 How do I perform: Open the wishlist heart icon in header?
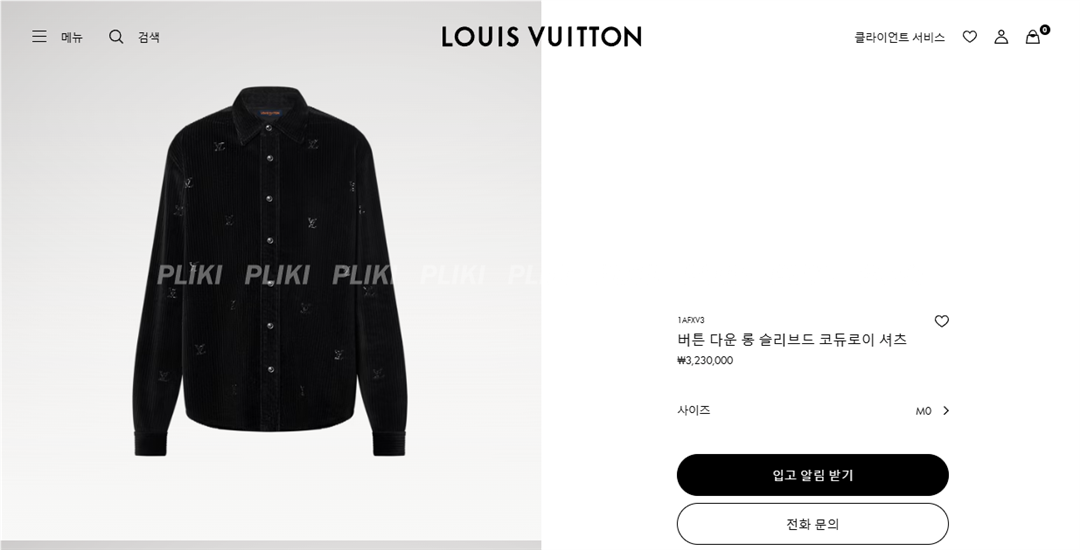(970, 36)
